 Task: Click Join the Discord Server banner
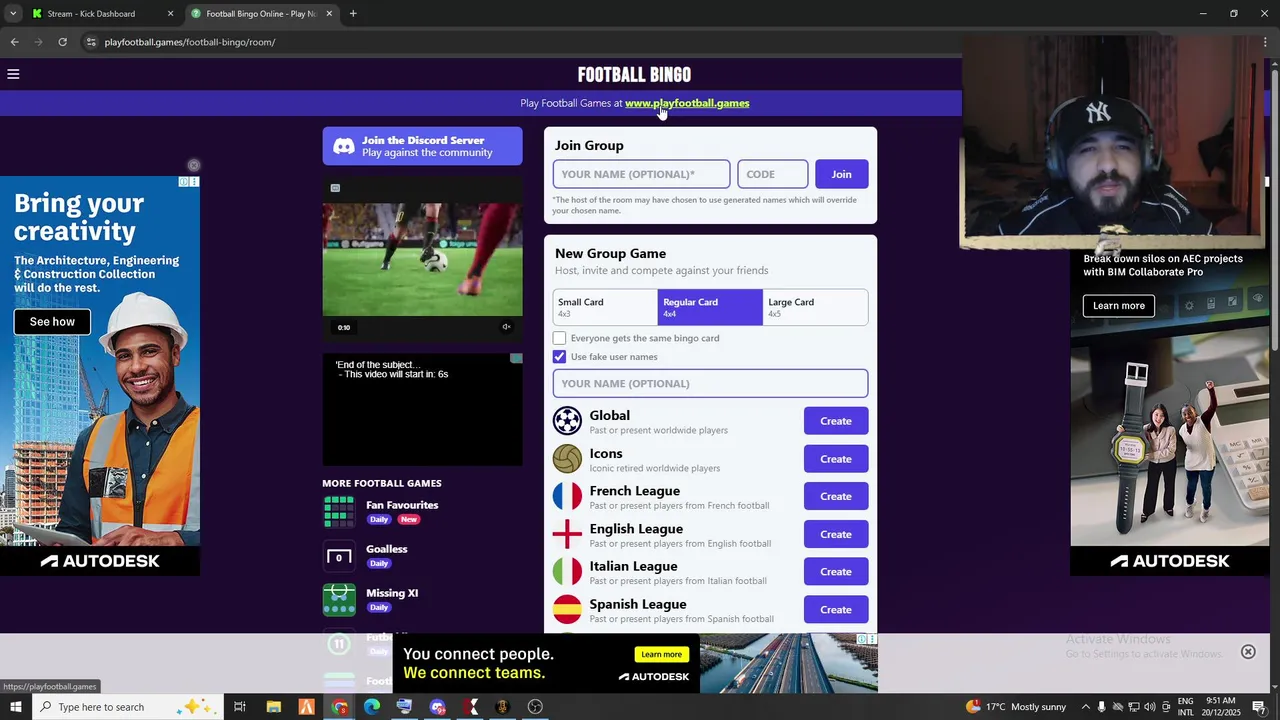point(422,146)
